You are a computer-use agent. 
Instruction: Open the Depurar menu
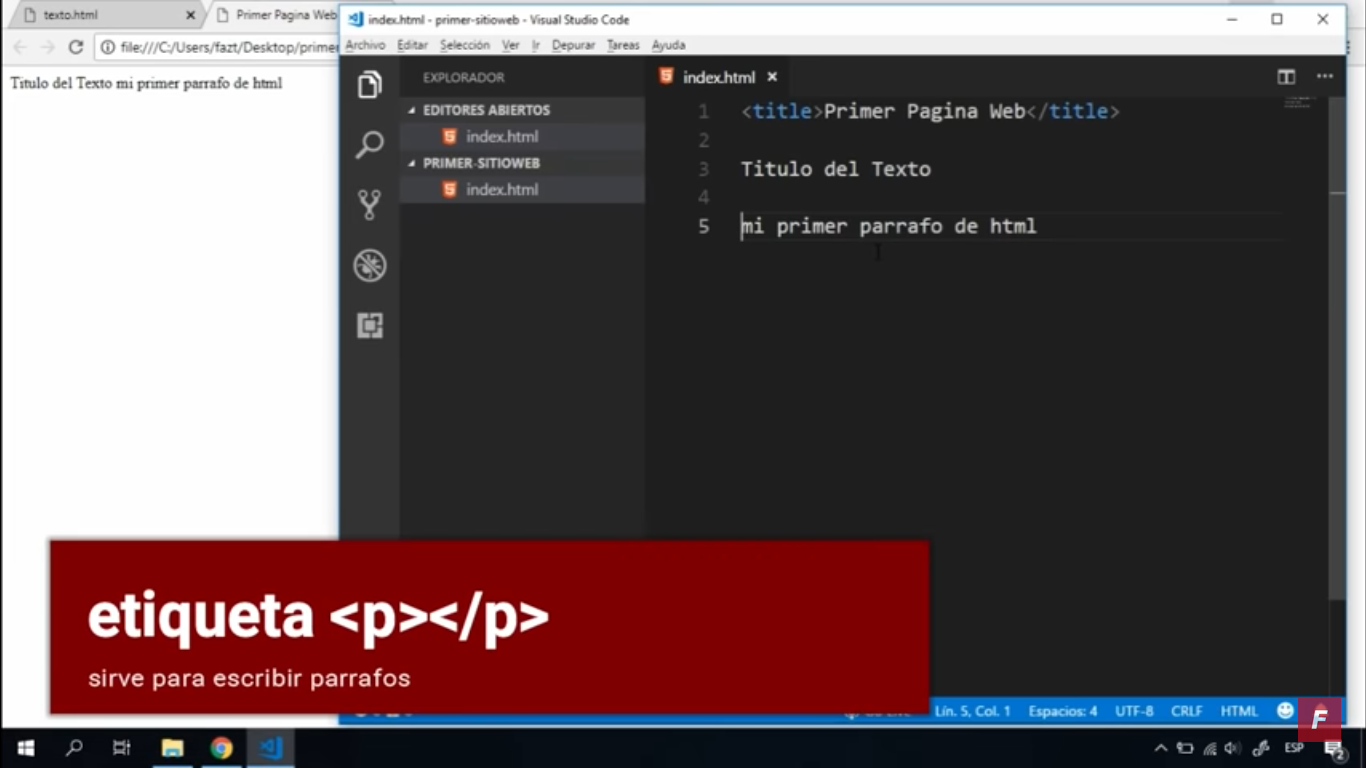[573, 45]
